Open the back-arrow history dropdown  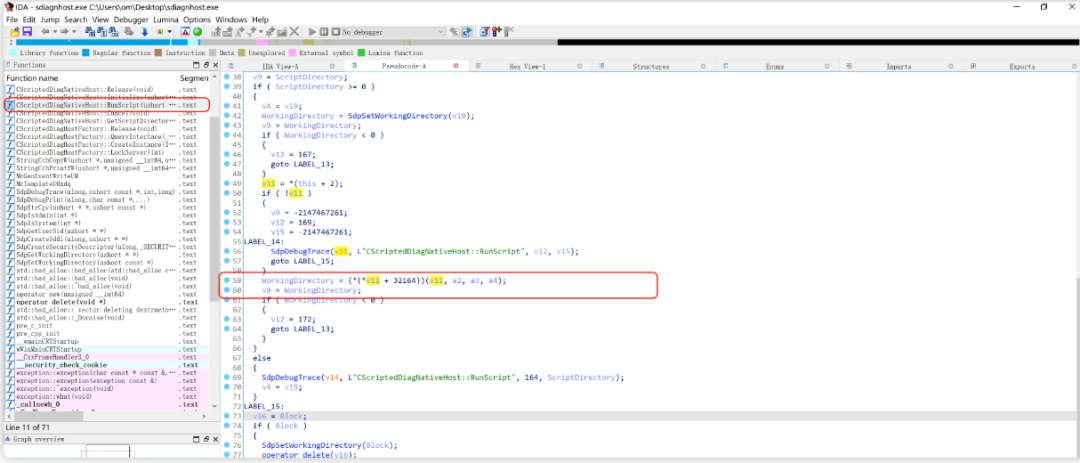[54, 32]
